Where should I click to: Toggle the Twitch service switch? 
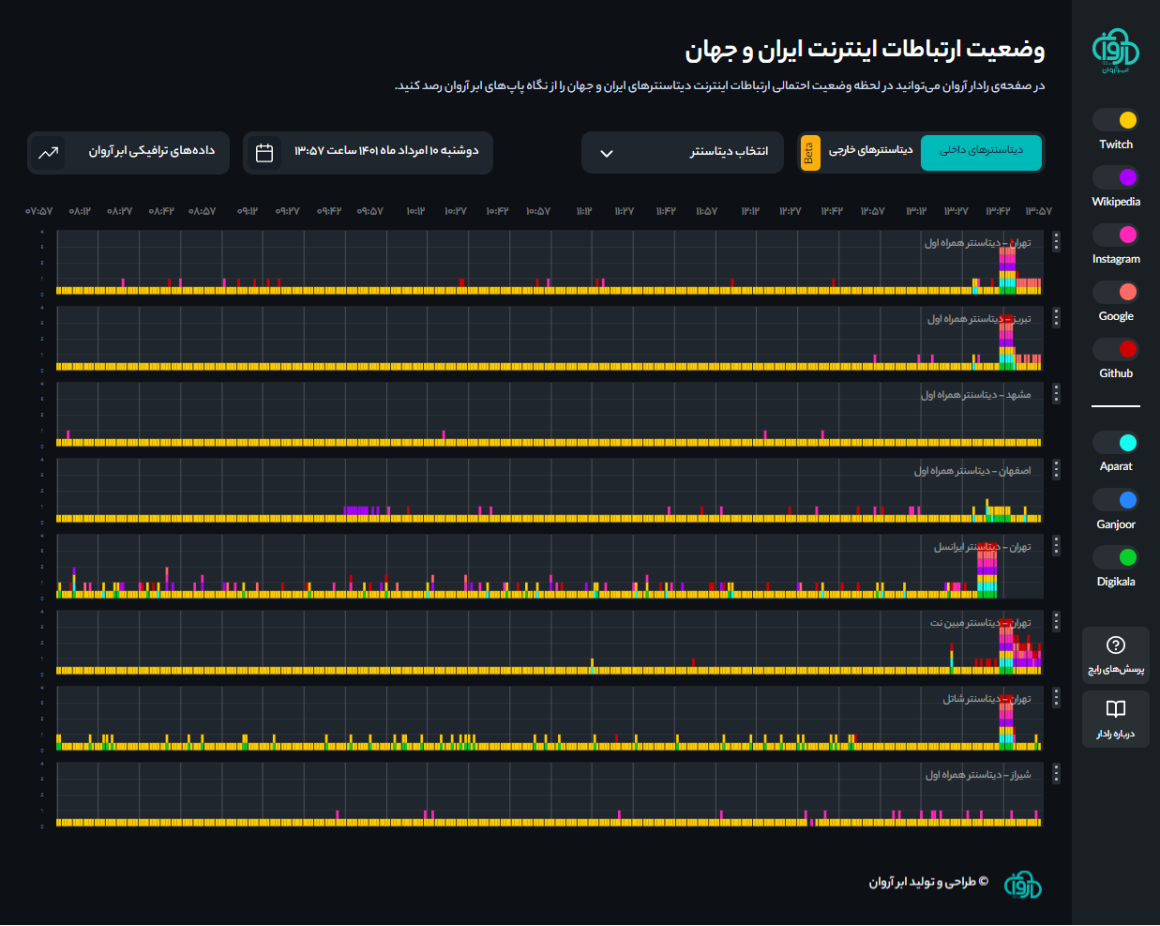1116,120
